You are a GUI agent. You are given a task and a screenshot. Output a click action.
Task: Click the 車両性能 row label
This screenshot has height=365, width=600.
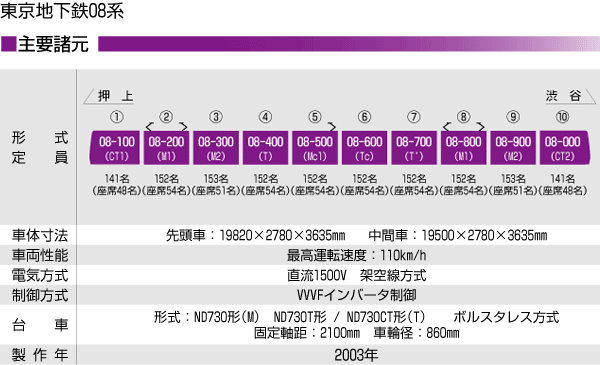pyautogui.click(x=40, y=255)
